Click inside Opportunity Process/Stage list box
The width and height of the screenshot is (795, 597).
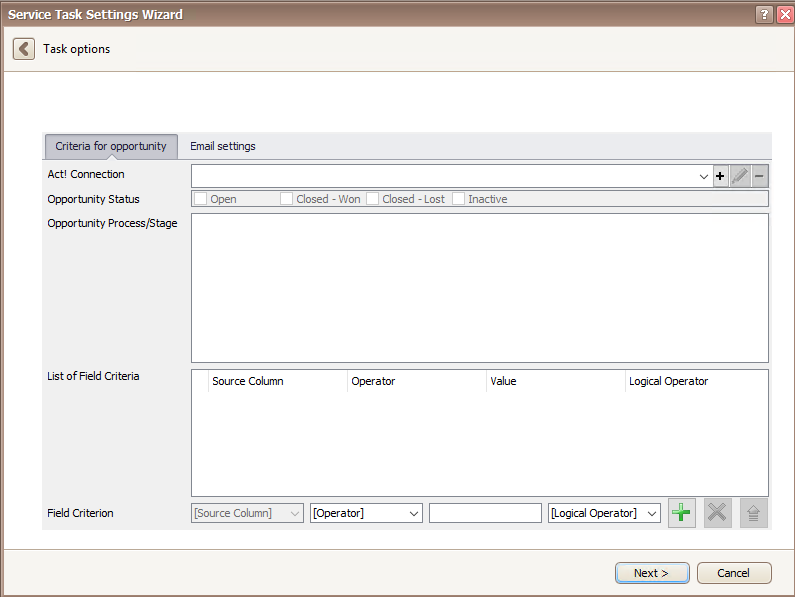click(x=480, y=288)
